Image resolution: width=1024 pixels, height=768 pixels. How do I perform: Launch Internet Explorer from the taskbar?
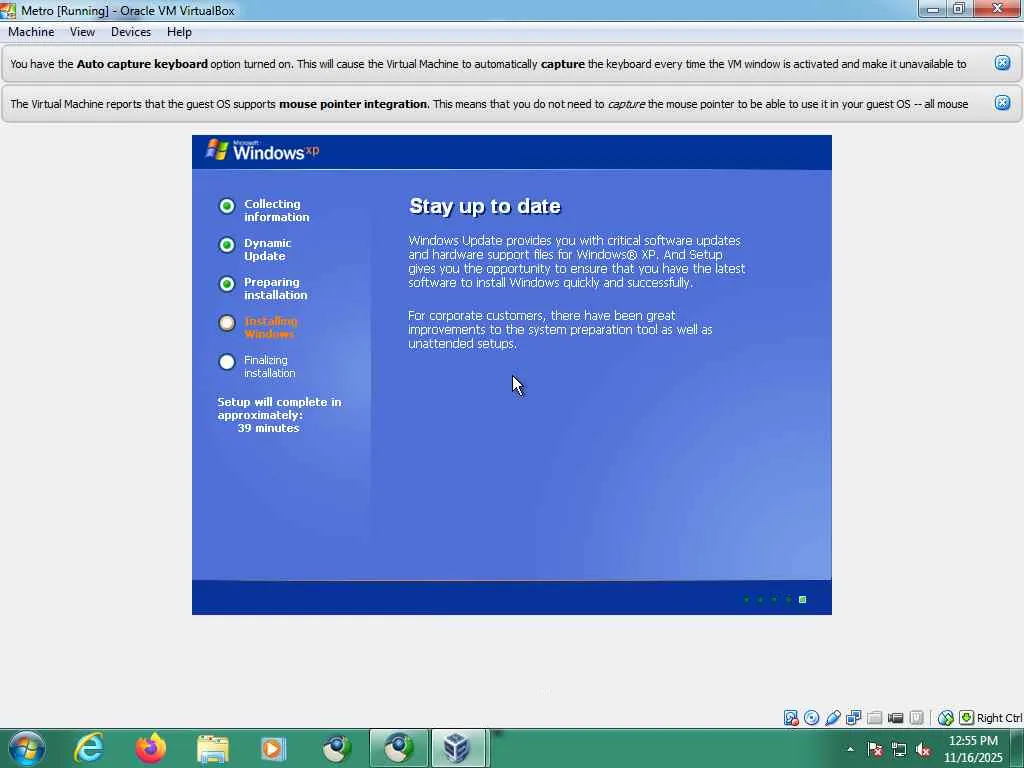pyautogui.click(x=89, y=748)
